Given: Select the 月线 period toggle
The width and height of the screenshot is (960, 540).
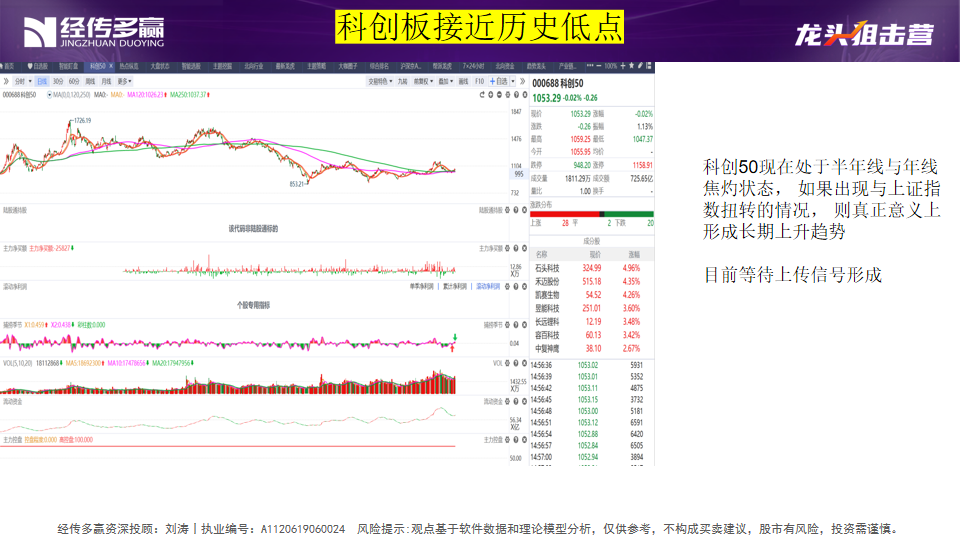Looking at the screenshot, I should point(106,81).
